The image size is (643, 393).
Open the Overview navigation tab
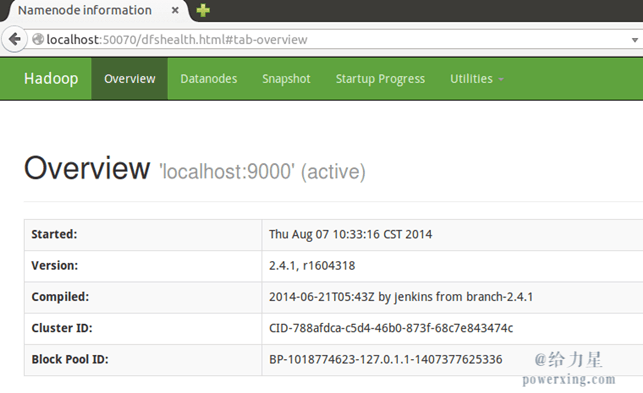[130, 79]
